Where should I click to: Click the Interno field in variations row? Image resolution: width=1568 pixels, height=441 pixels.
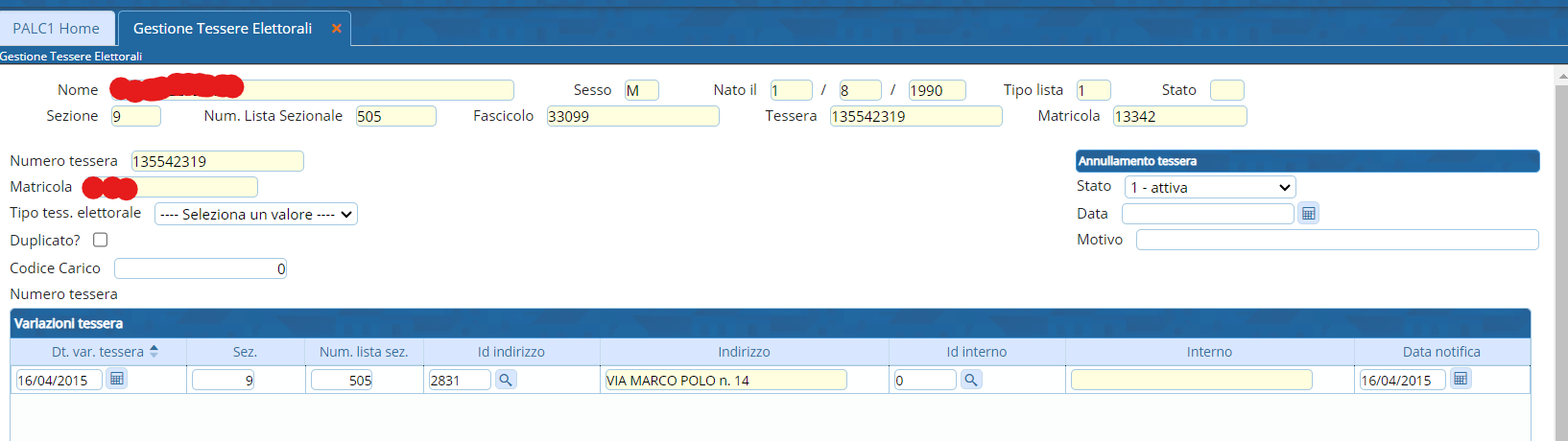(1191, 381)
